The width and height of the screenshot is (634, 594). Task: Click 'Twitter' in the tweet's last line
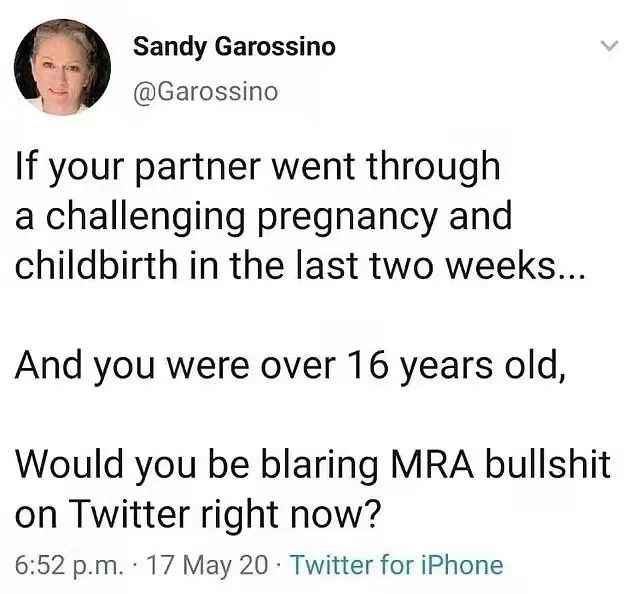point(125,513)
